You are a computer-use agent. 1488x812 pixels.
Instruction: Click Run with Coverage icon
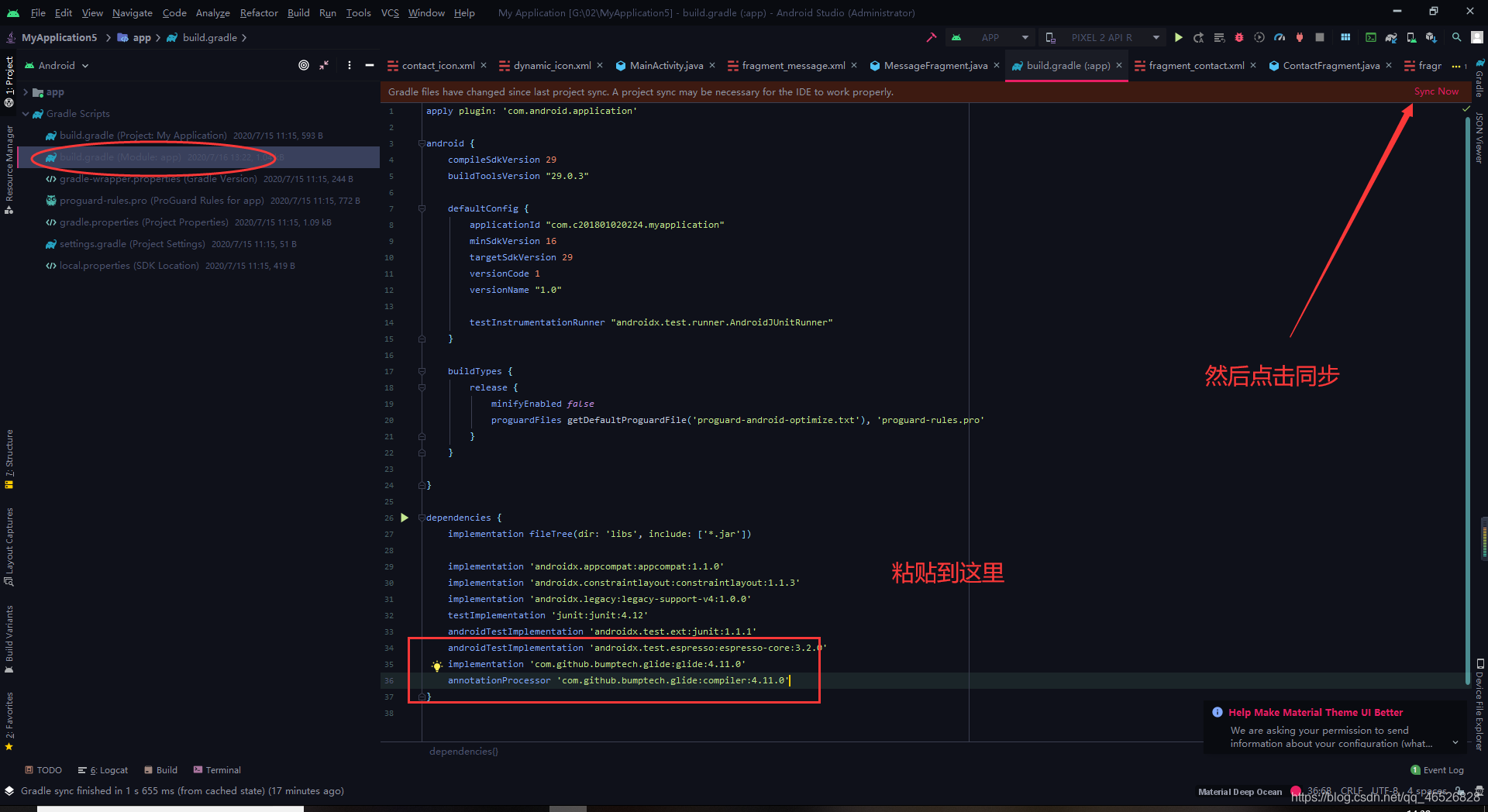pos(1259,37)
